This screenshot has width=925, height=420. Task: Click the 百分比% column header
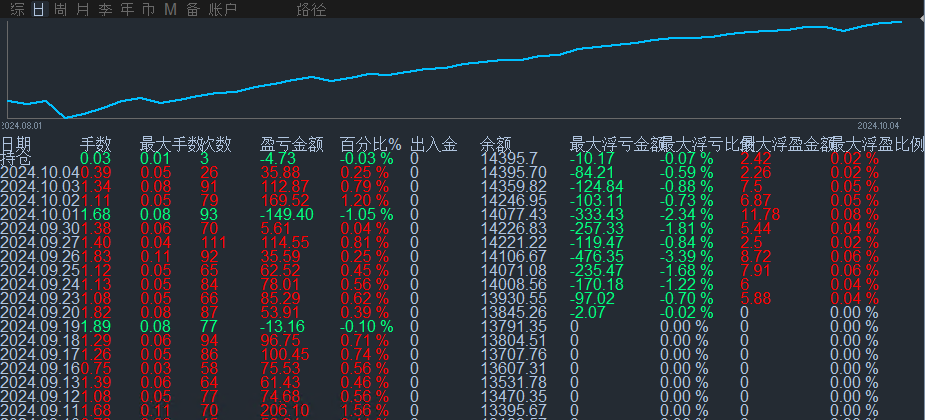[x=370, y=145]
